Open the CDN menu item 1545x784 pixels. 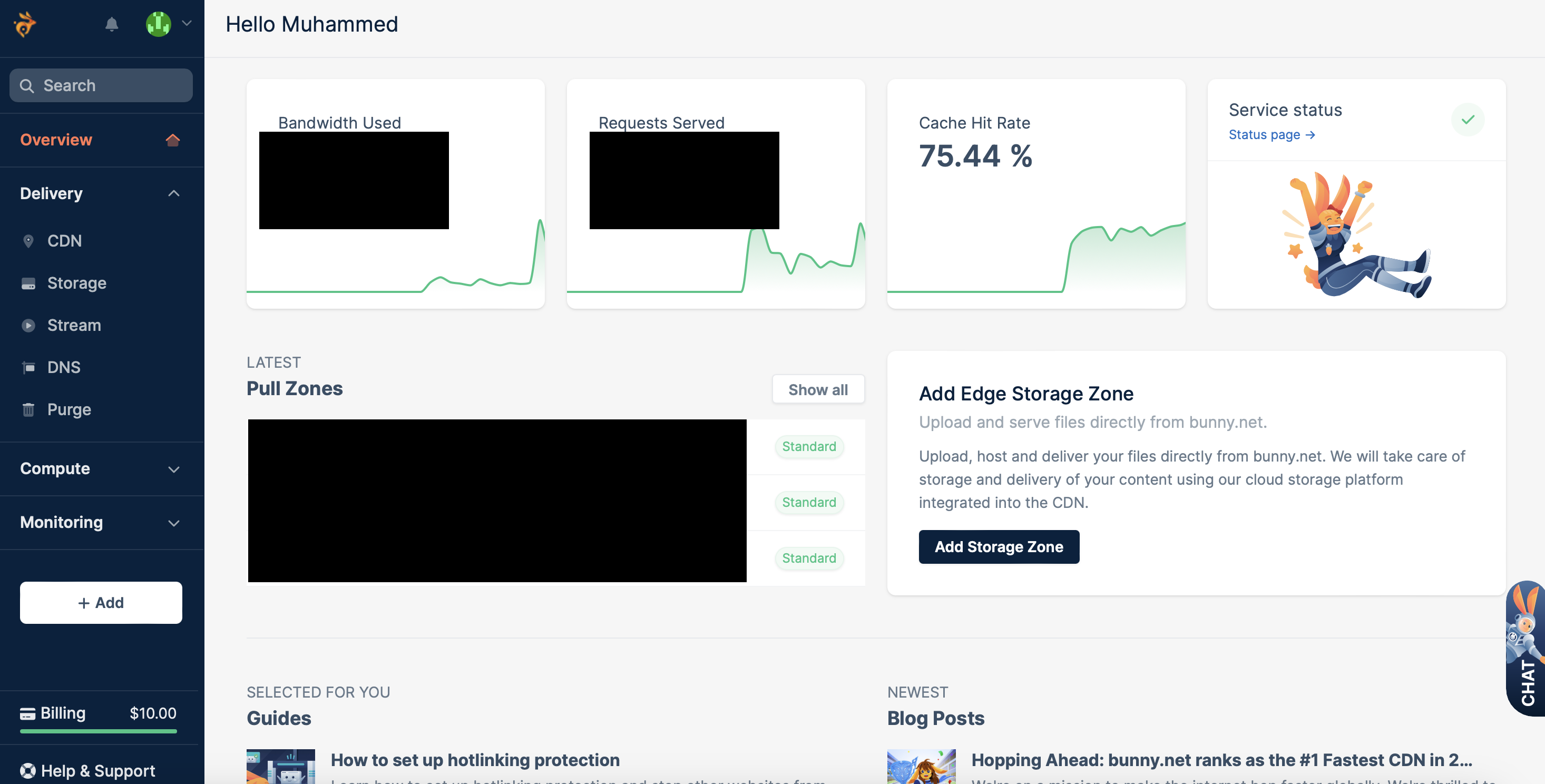tap(64, 241)
